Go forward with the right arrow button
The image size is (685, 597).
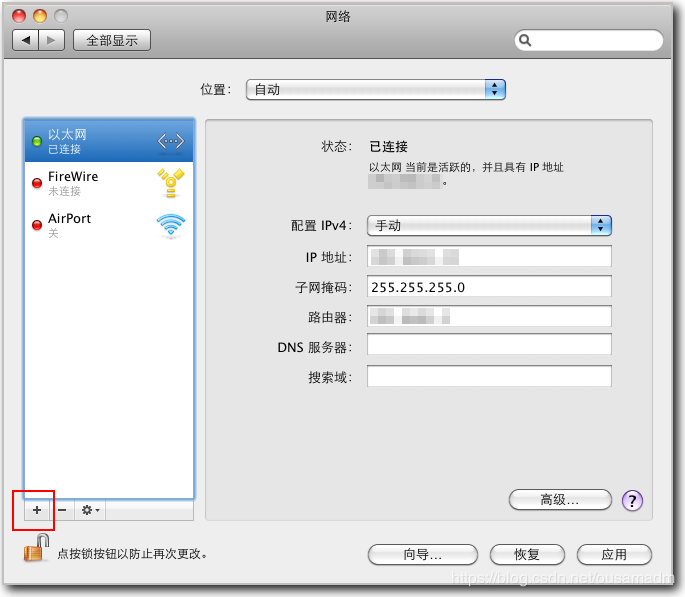click(x=52, y=40)
